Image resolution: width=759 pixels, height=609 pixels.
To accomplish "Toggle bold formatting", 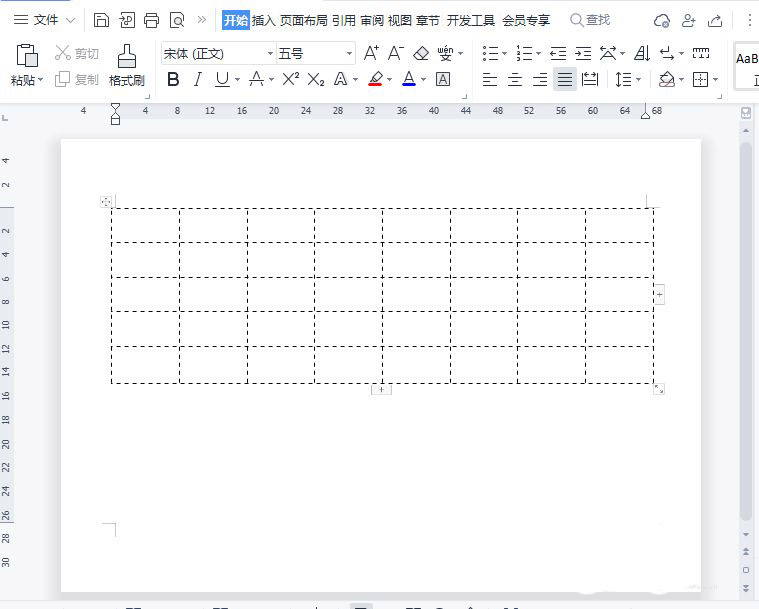I will pyautogui.click(x=173, y=79).
